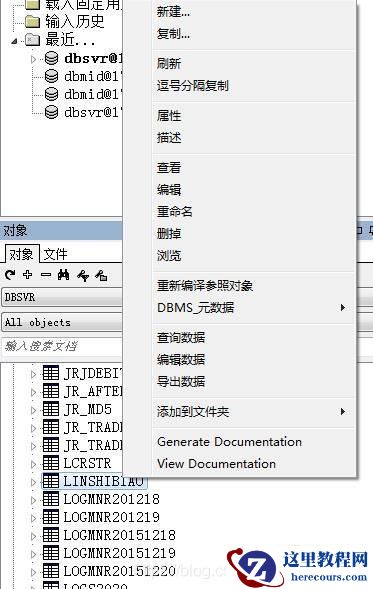Select the bold dbsvr@ database connection icon

51,58
